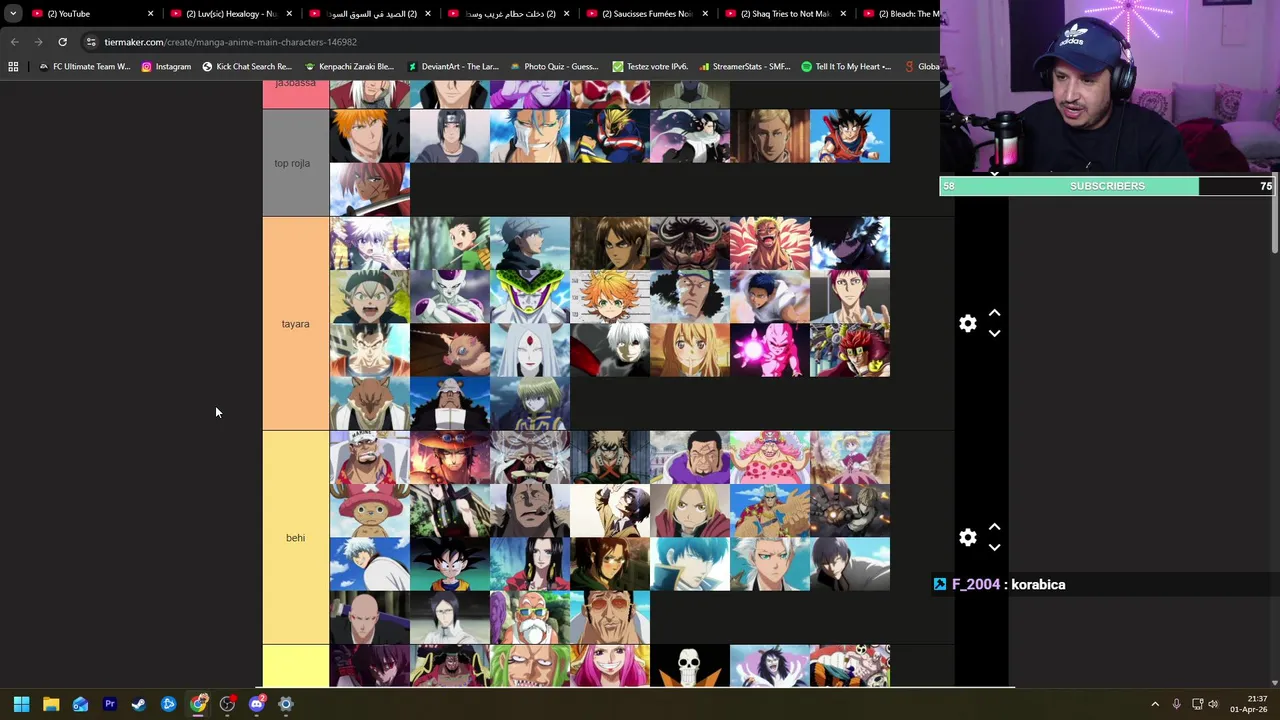Viewport: 1280px width, 720px height.
Task: Open the DeviantArt bookmark
Action: tap(451, 67)
